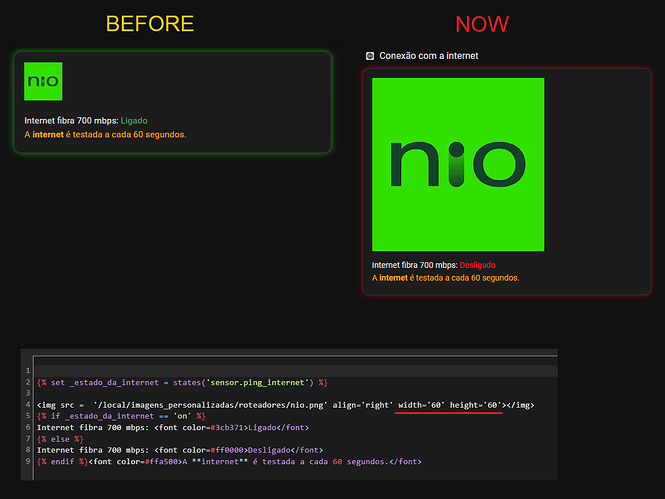Click the underlined width='60' attribute
The width and height of the screenshot is (665, 499).
click(421, 405)
